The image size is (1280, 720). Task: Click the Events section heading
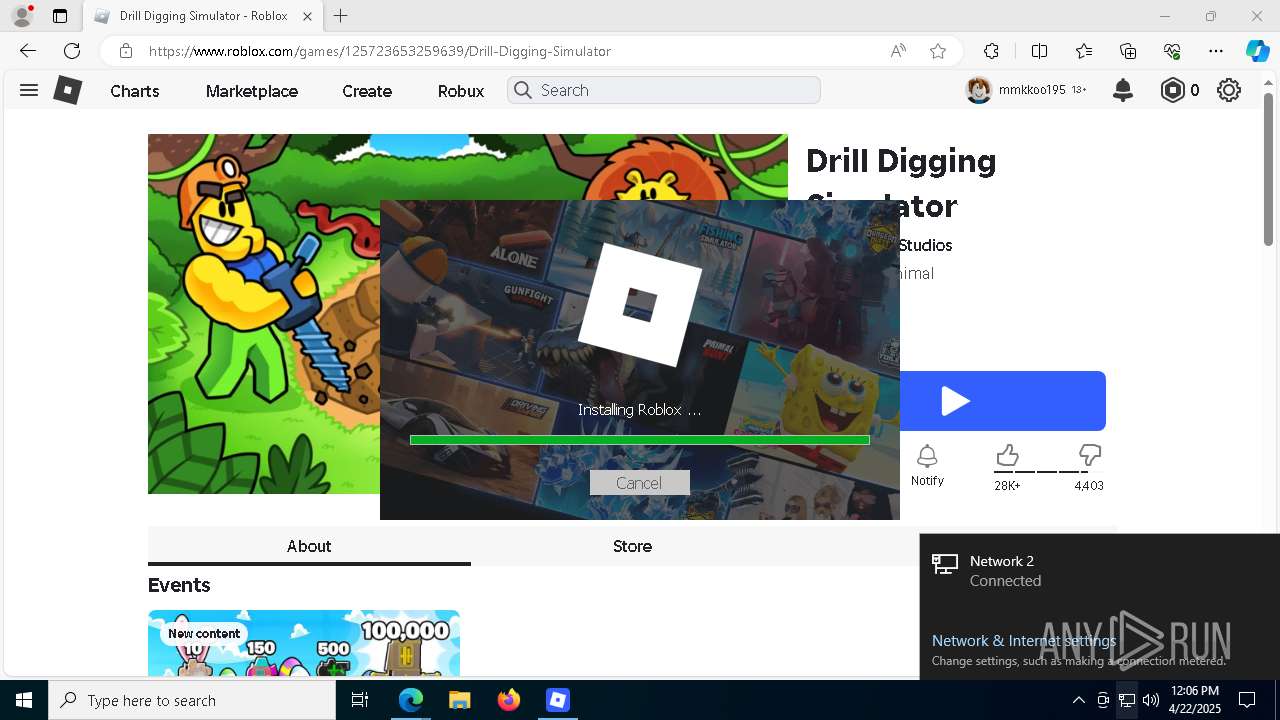point(179,585)
